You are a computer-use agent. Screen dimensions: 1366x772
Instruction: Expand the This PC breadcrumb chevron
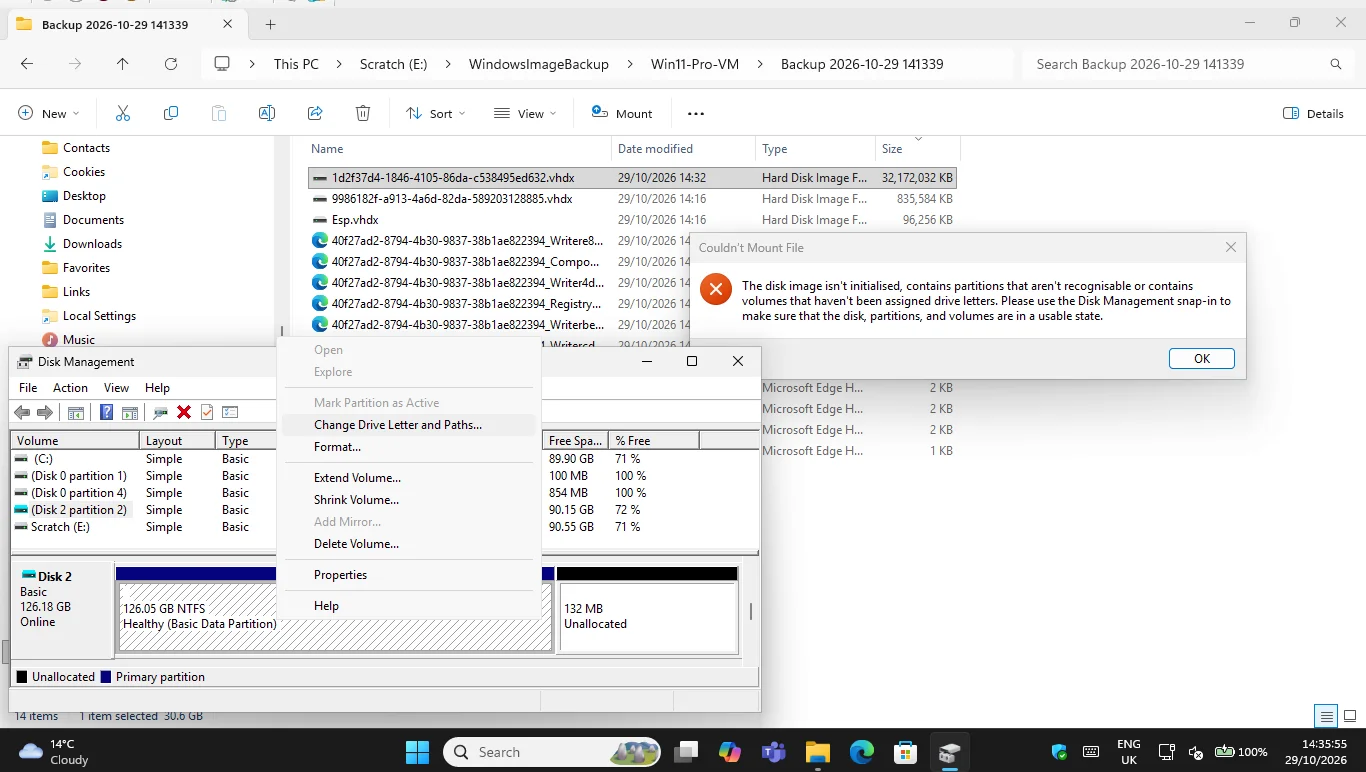pos(339,64)
